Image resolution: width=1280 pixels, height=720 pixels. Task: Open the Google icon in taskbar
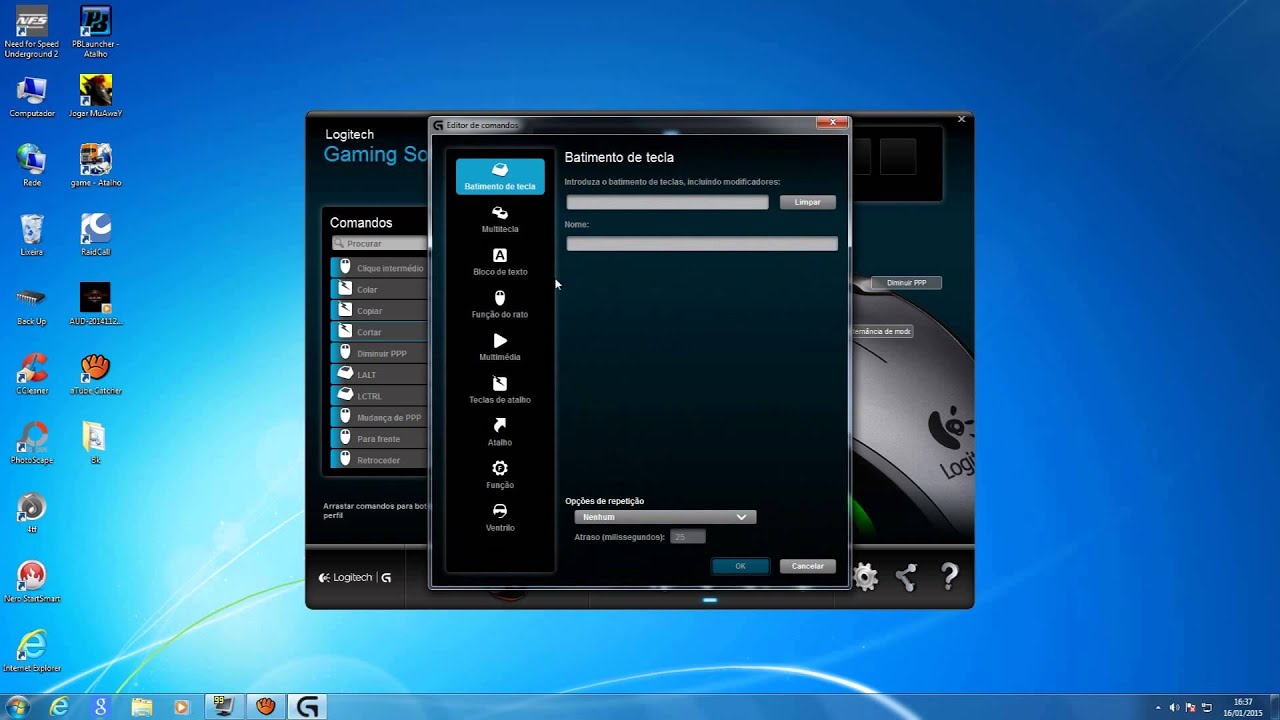pos(100,707)
